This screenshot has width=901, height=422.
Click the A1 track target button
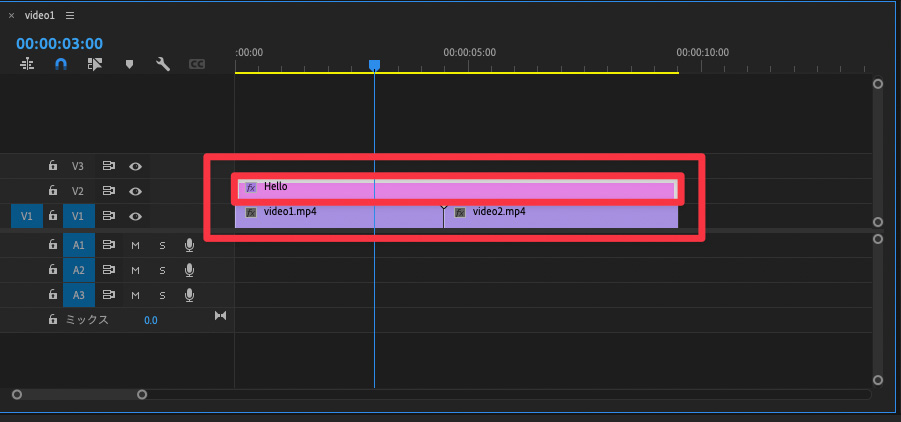[x=78, y=245]
